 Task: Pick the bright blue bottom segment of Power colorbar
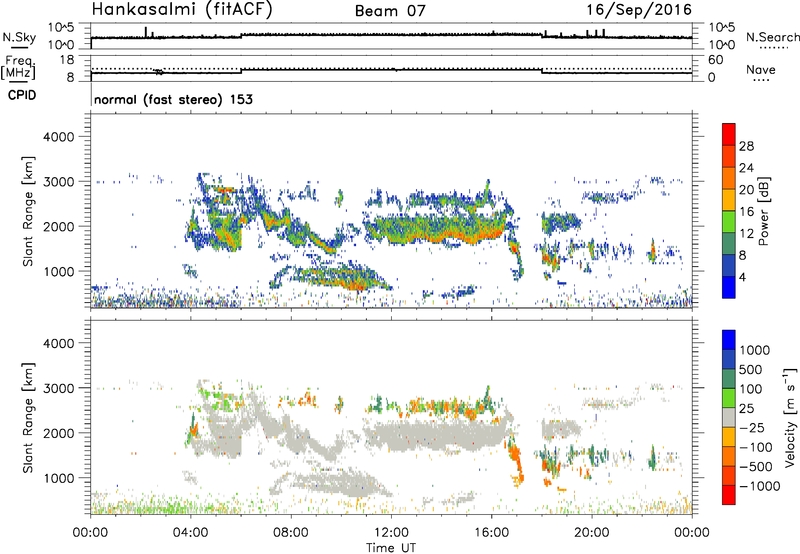point(729,288)
